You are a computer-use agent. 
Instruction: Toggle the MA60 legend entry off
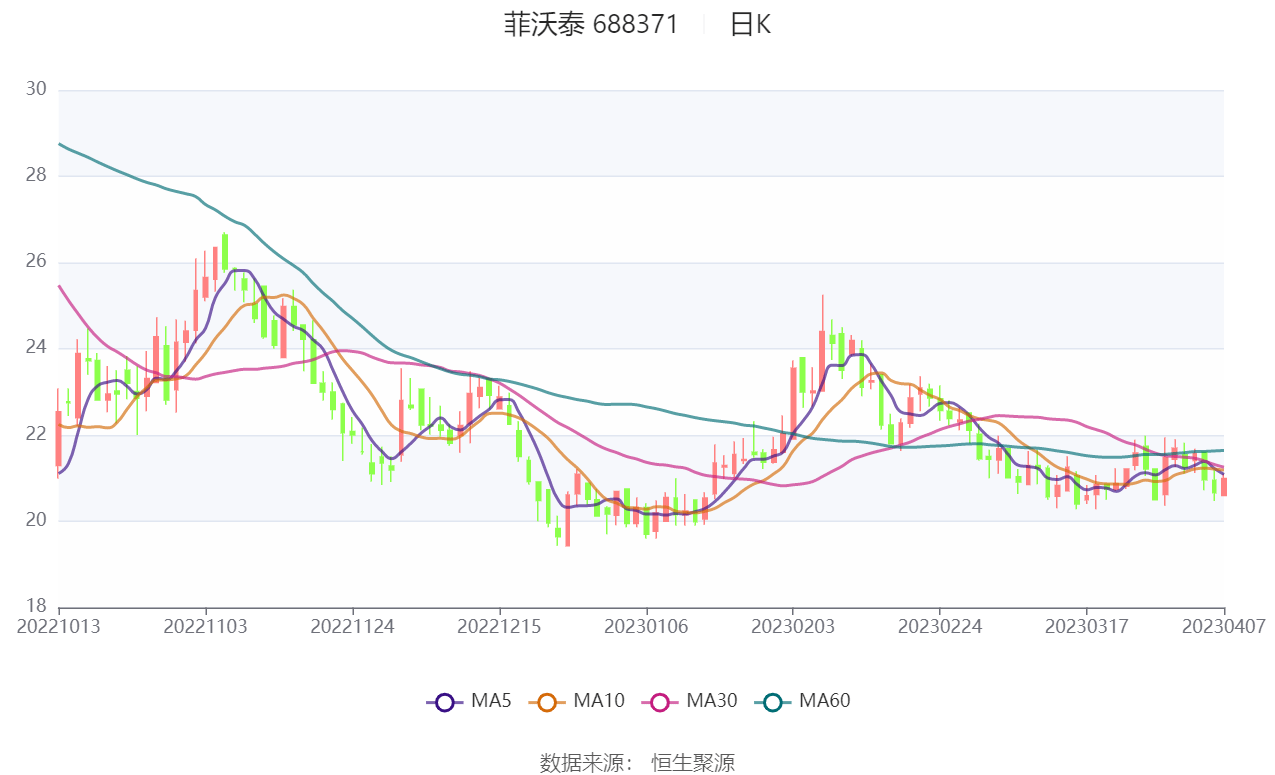pos(826,701)
